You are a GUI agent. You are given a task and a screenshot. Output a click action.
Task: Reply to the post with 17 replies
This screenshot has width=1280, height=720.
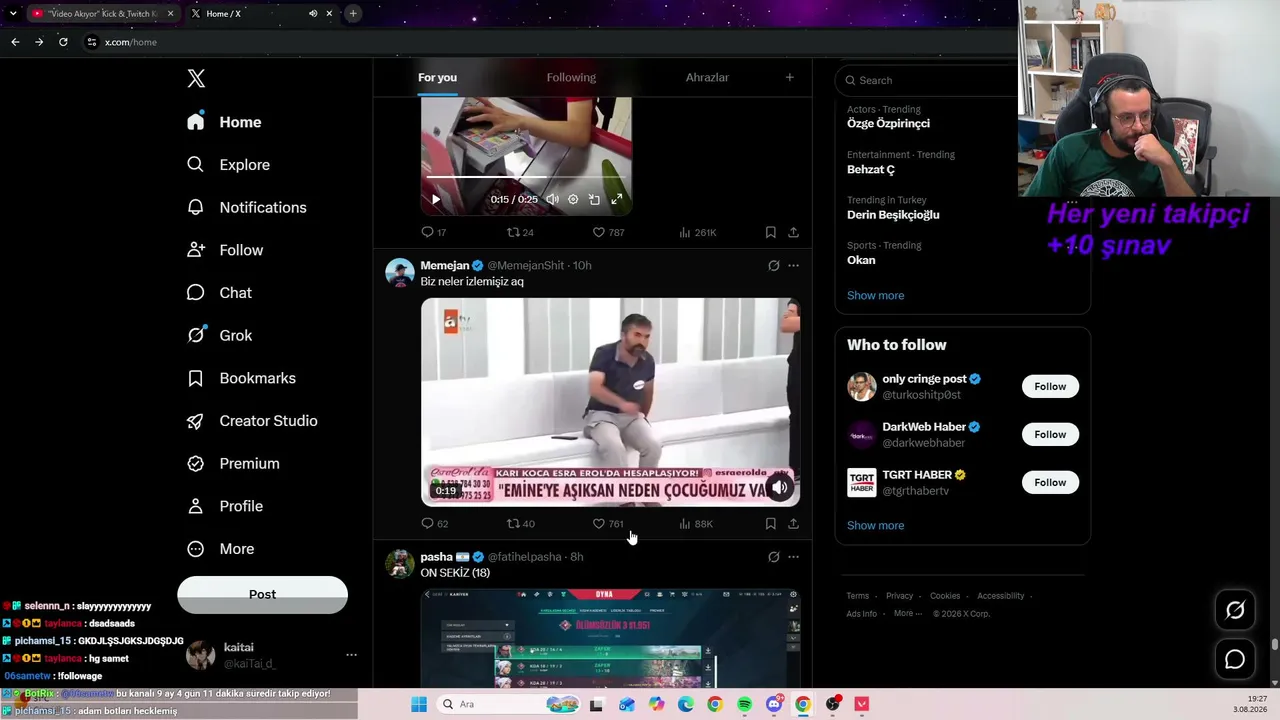433,232
